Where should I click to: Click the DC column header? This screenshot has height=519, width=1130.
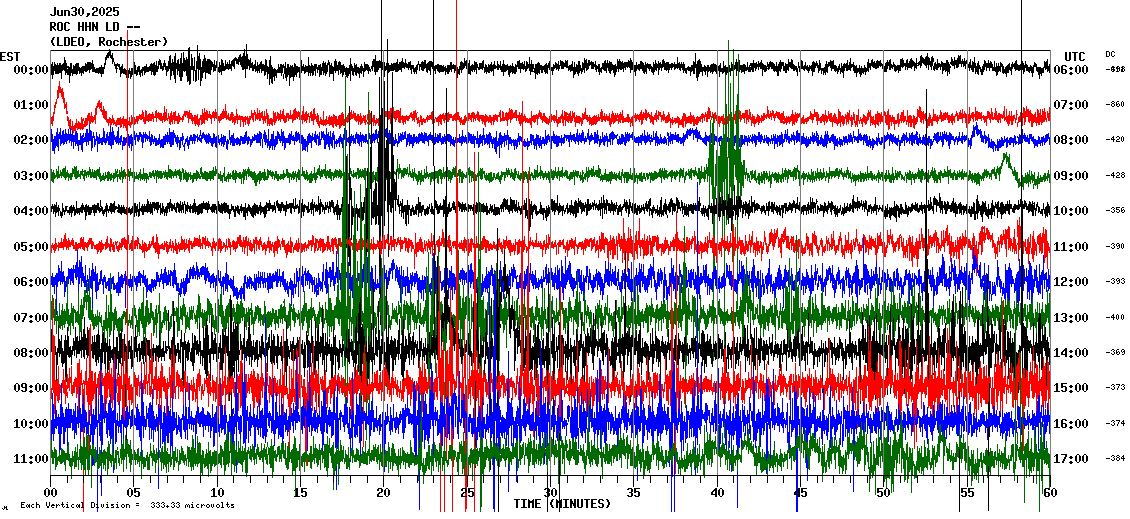pos(1110,54)
